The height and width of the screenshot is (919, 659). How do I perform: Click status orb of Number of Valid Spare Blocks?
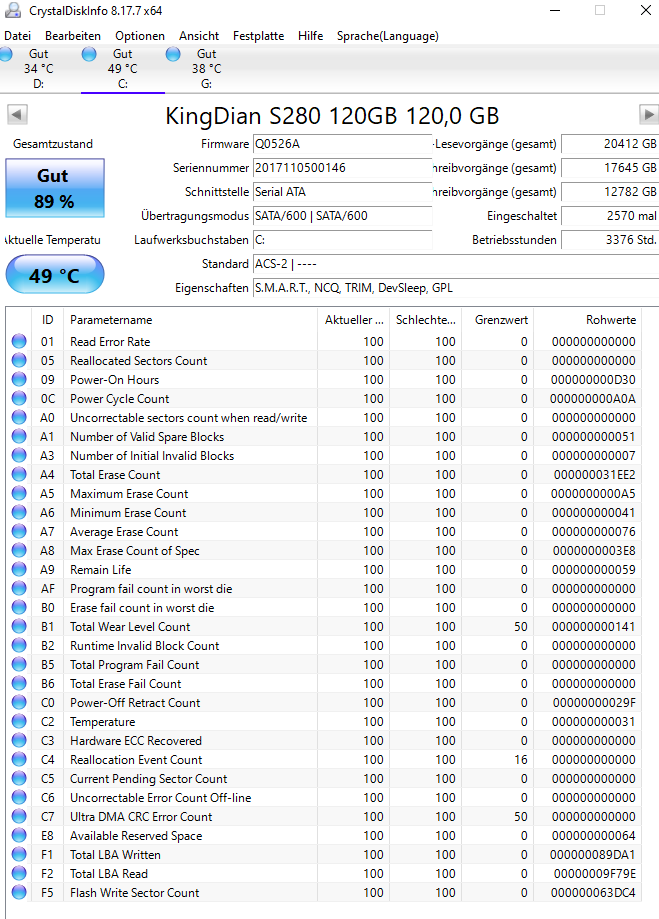(x=19, y=436)
